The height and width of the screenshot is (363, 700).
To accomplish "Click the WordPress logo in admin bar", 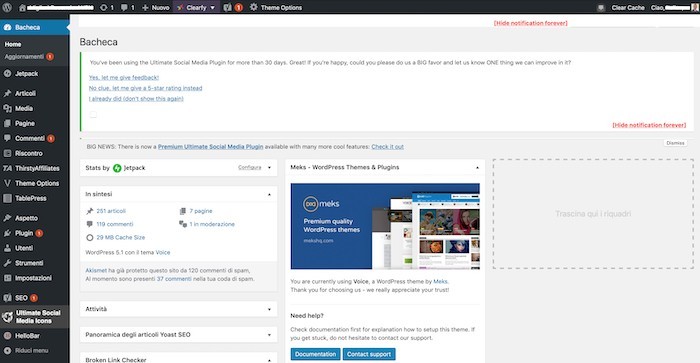I will (x=7, y=7).
